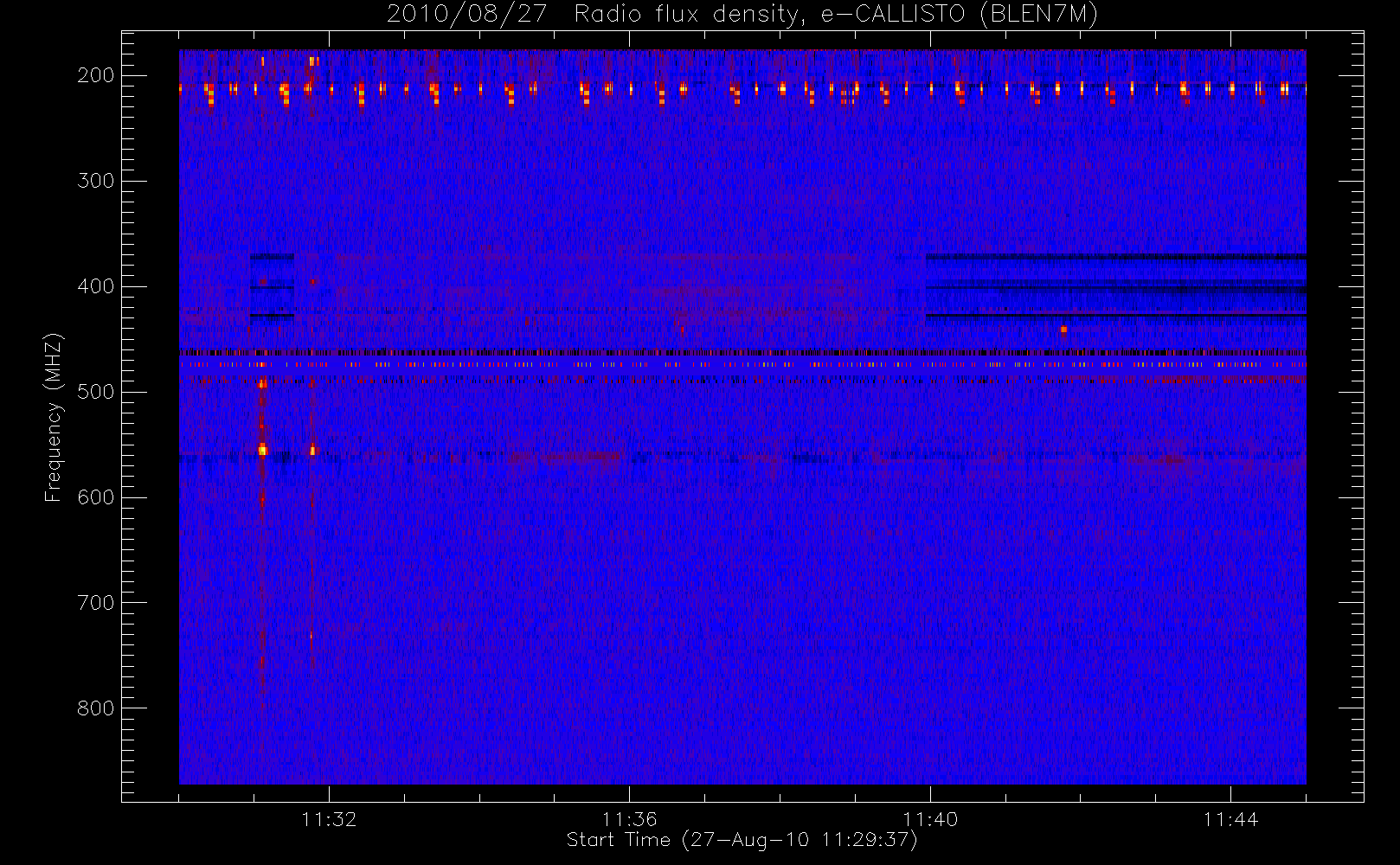
Task: Click the 11:40 time tick label
Action: (x=930, y=819)
